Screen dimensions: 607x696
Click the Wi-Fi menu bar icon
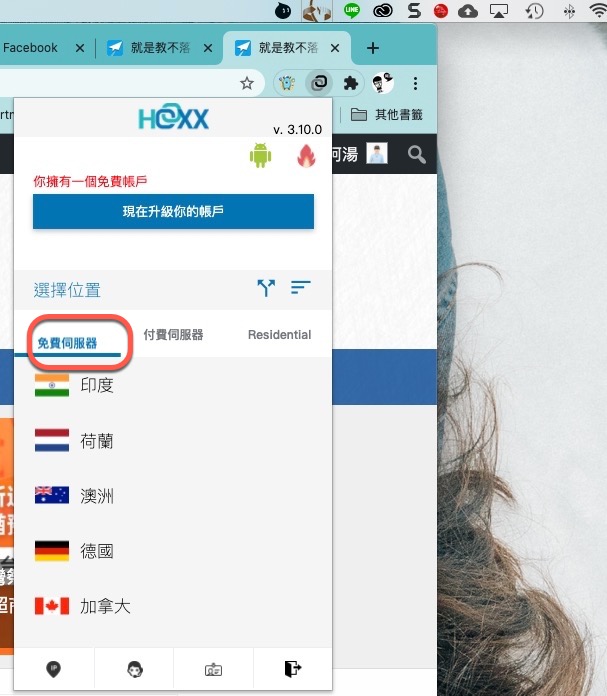pos(598,10)
